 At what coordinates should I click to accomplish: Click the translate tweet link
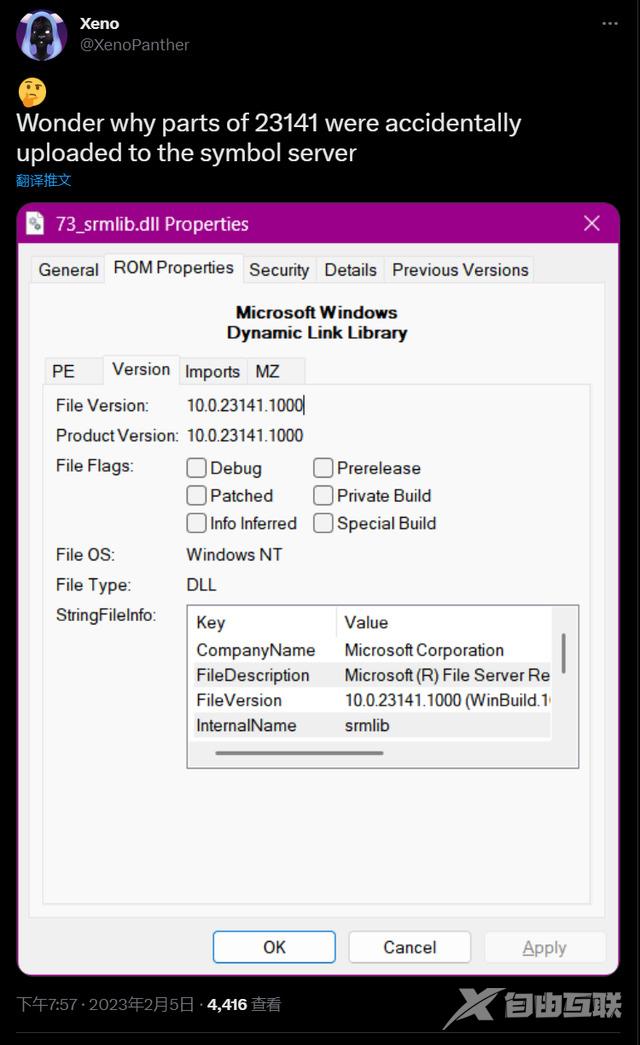(x=43, y=180)
